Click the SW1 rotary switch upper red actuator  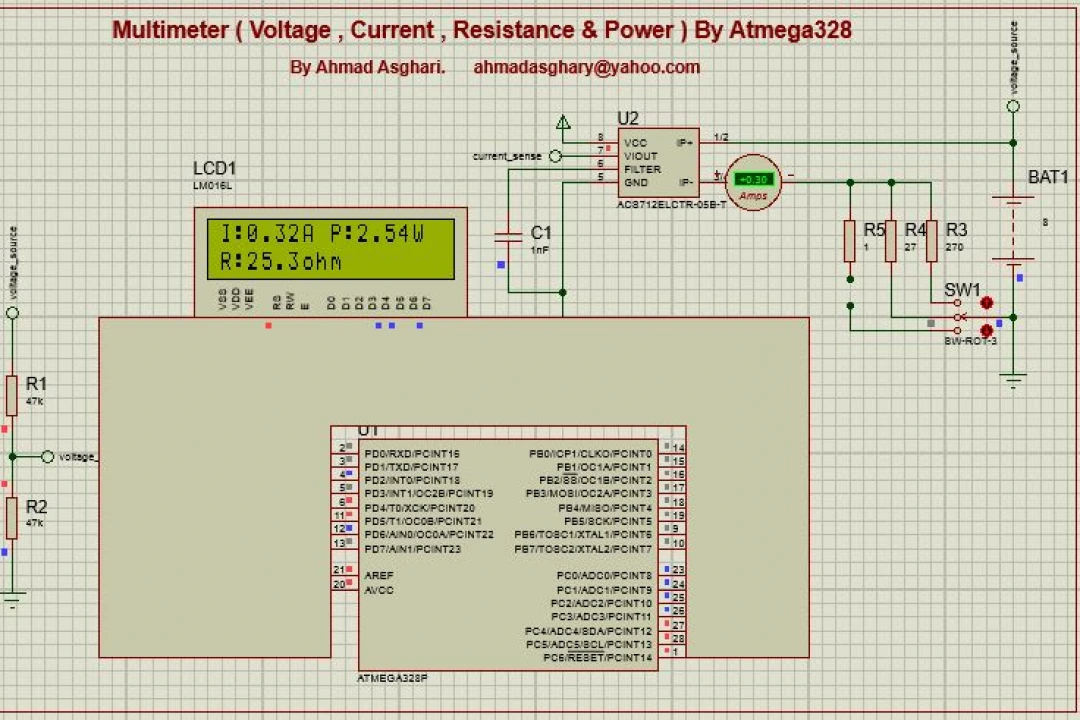click(986, 303)
